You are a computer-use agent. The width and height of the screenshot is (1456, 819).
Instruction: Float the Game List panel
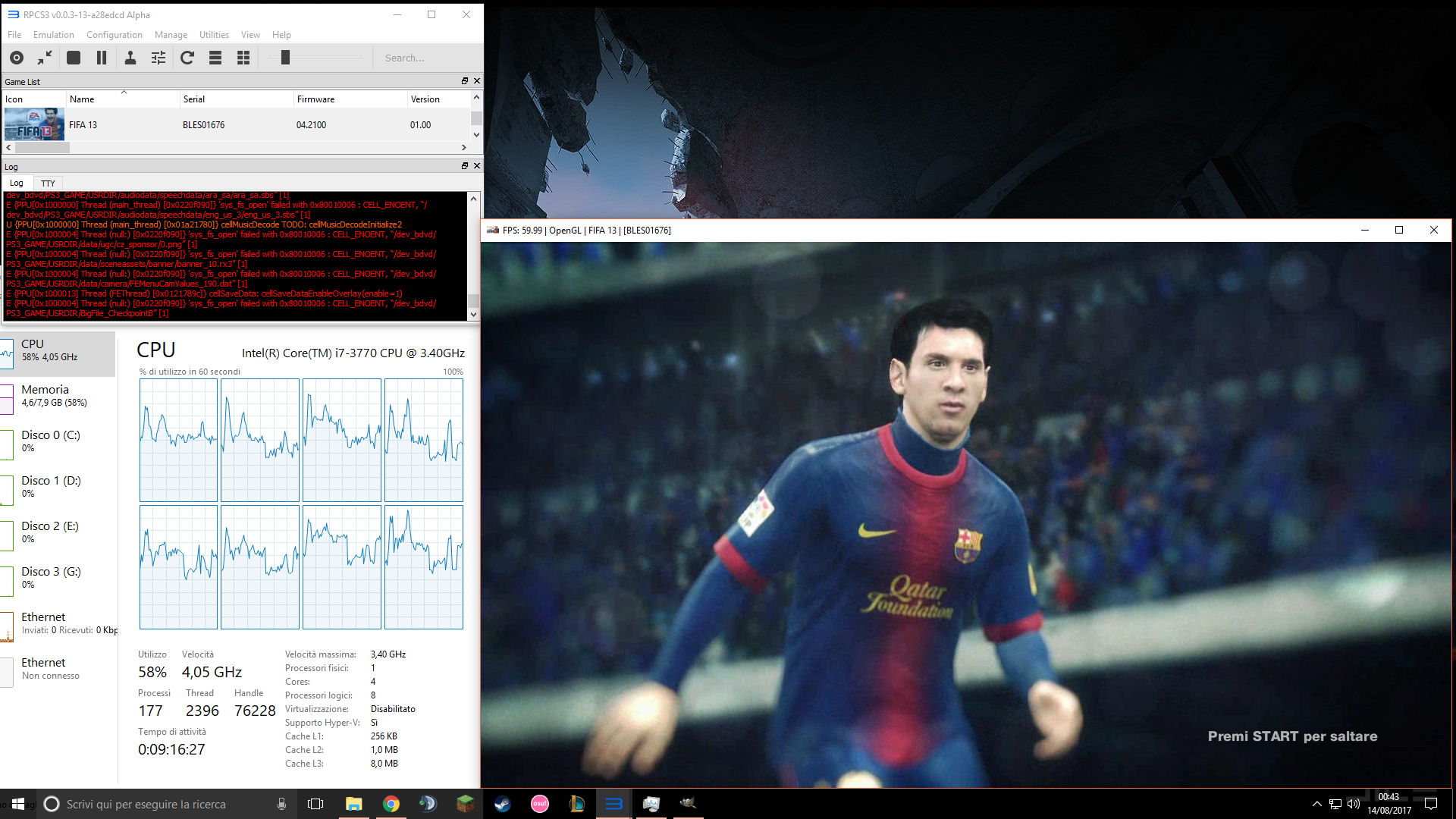[x=465, y=81]
